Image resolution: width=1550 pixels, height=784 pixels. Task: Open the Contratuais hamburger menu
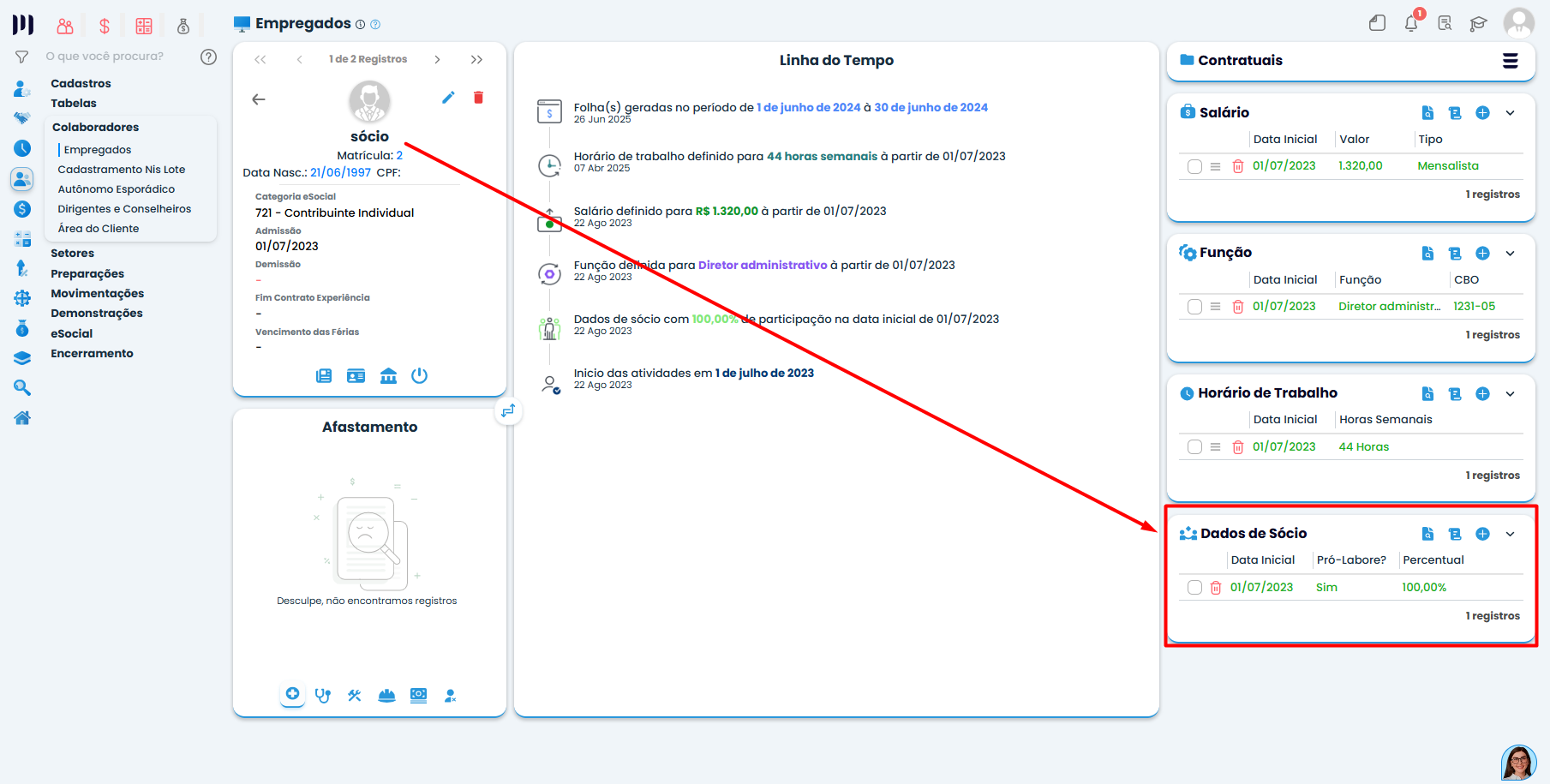pyautogui.click(x=1510, y=61)
